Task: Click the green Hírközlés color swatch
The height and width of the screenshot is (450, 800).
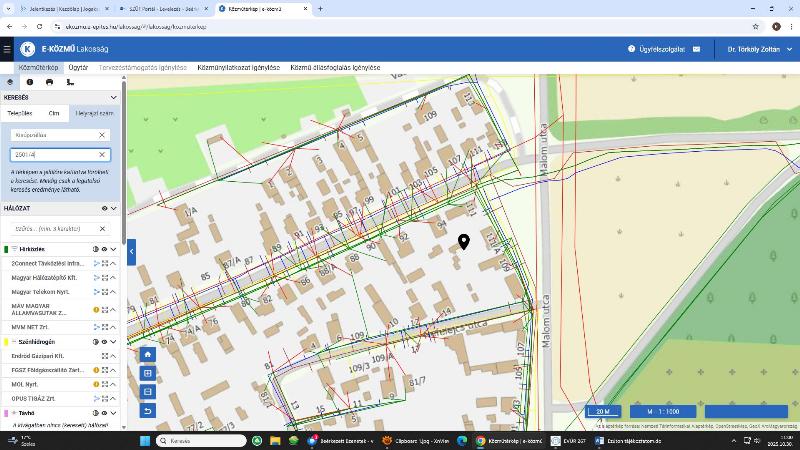Action: (6, 248)
